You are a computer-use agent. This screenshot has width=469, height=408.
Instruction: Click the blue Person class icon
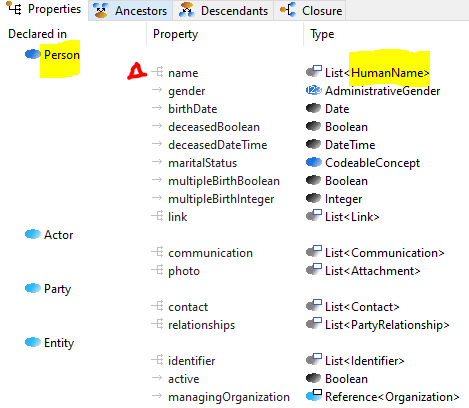(x=33, y=54)
